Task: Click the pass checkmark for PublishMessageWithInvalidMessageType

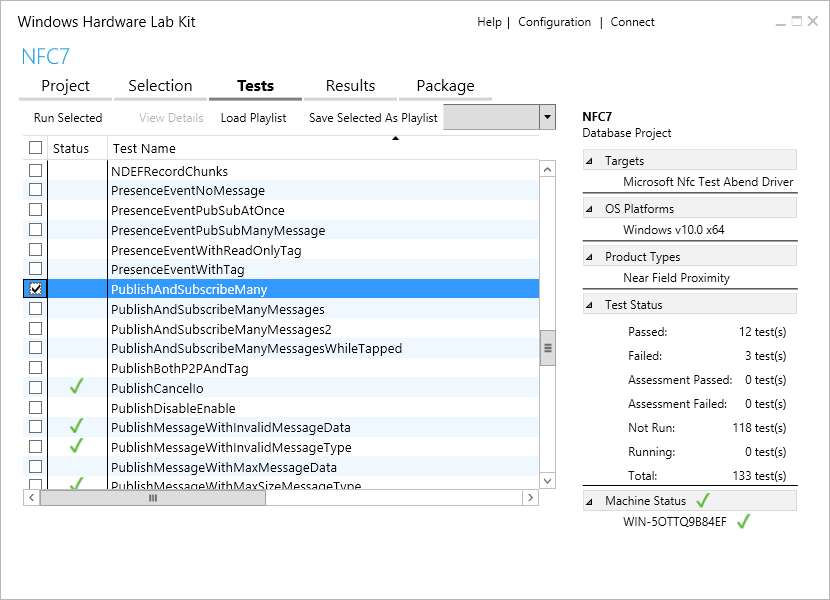Action: click(77, 446)
